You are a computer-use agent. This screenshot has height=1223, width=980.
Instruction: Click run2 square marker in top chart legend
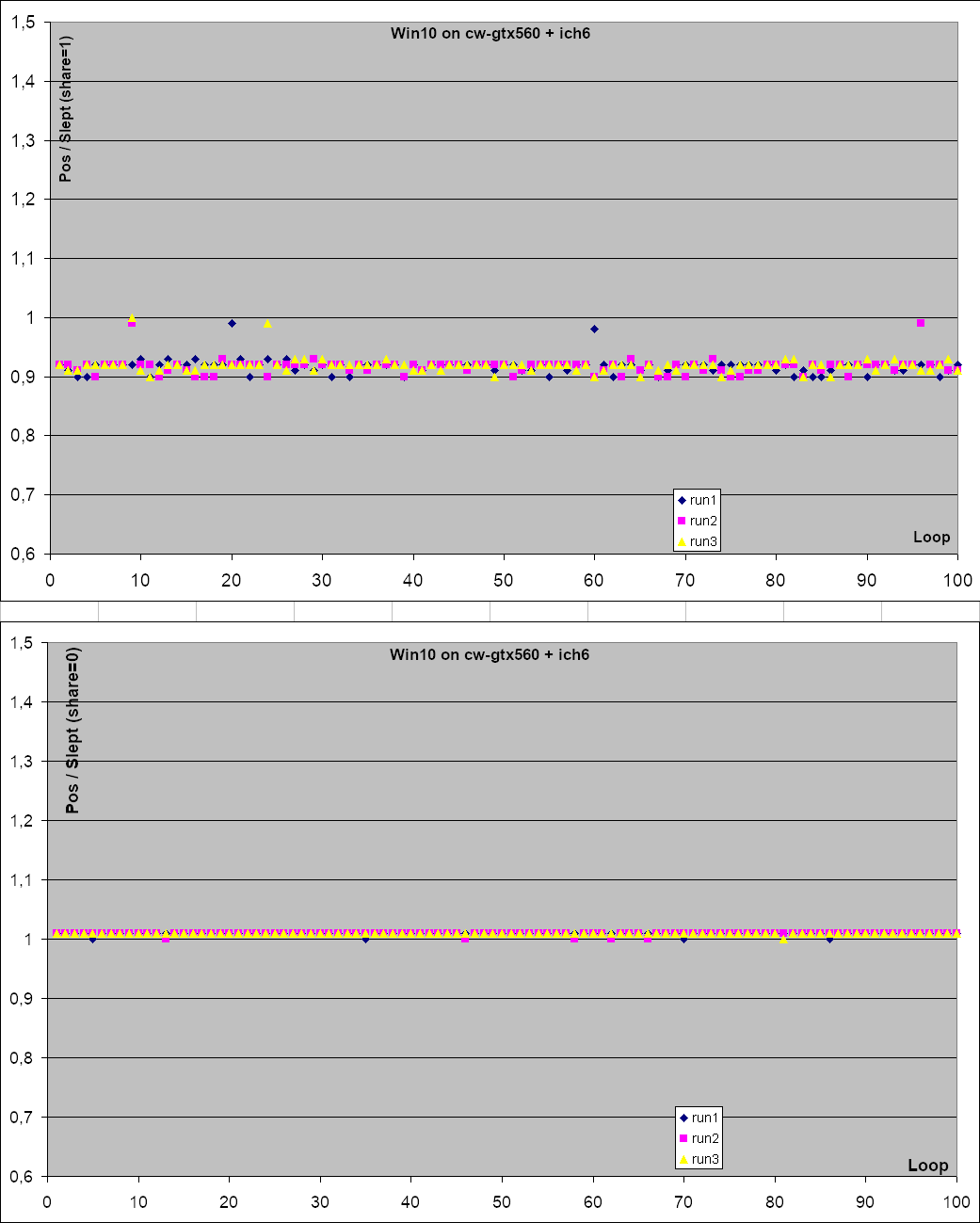click(683, 521)
